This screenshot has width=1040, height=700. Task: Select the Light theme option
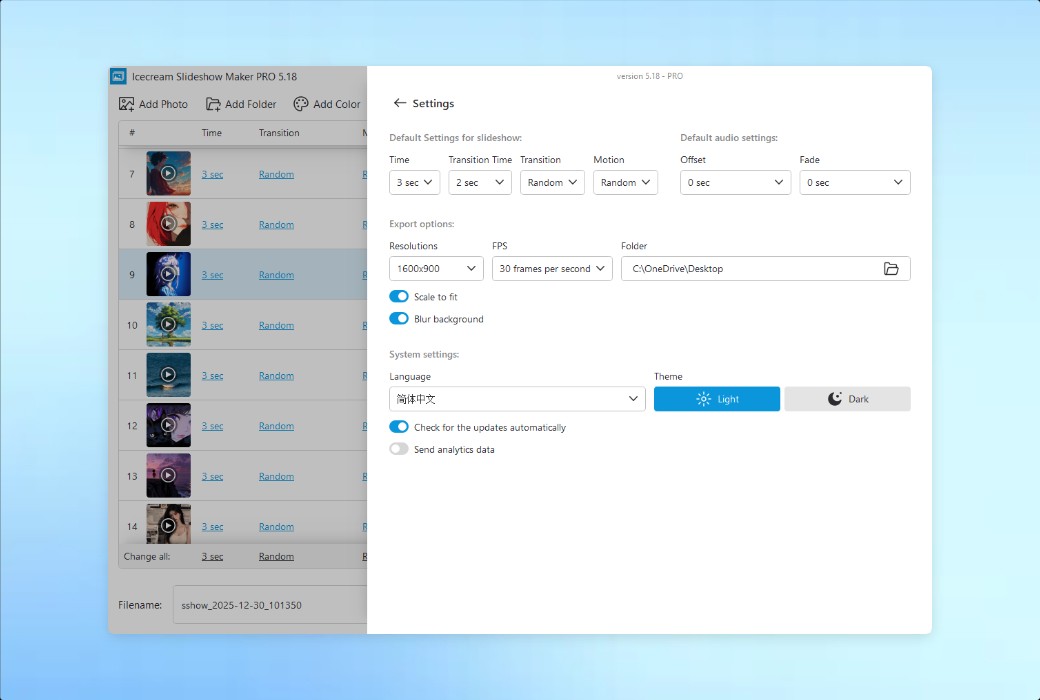click(716, 398)
